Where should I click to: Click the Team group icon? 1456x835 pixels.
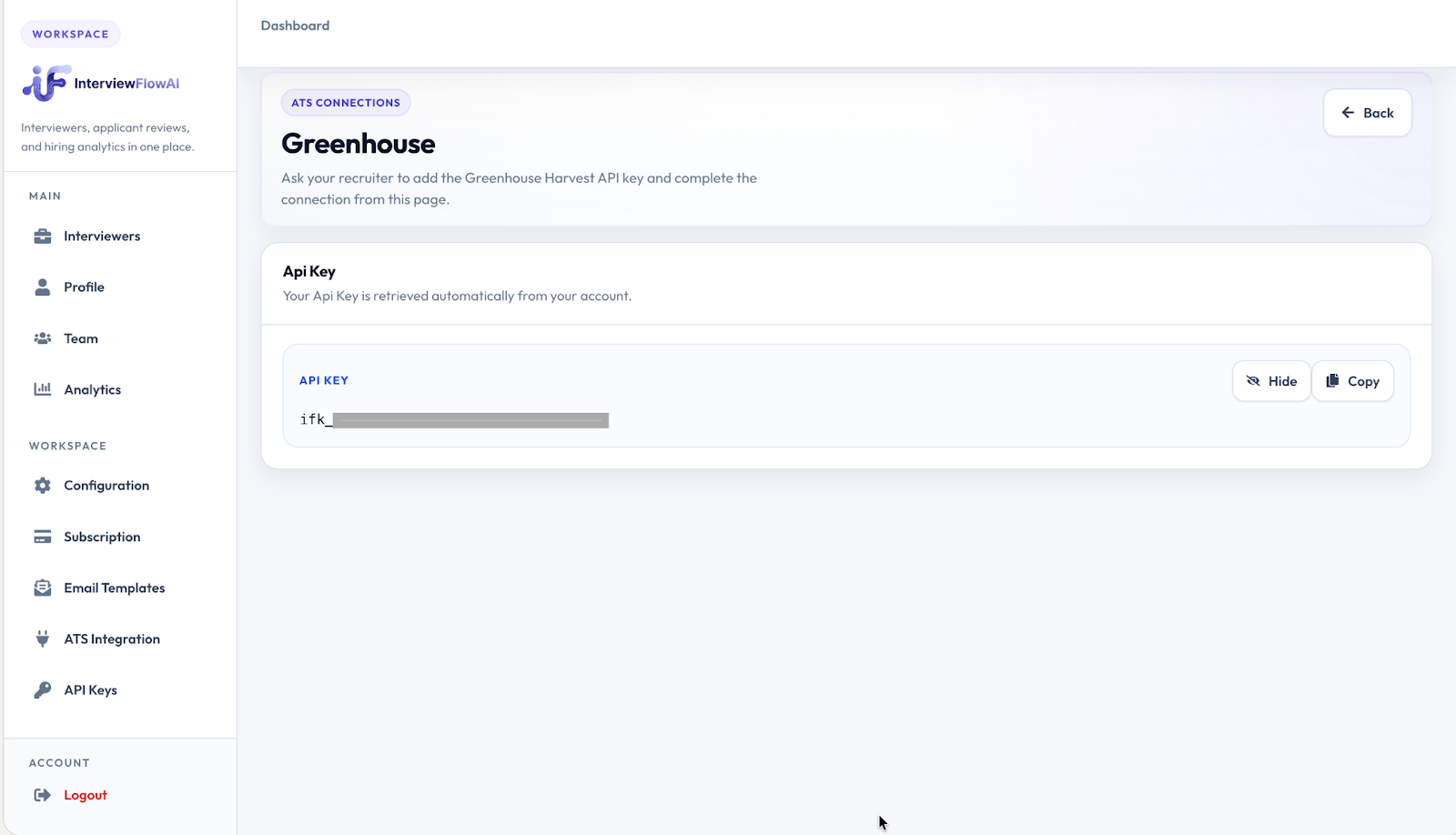pyautogui.click(x=43, y=338)
